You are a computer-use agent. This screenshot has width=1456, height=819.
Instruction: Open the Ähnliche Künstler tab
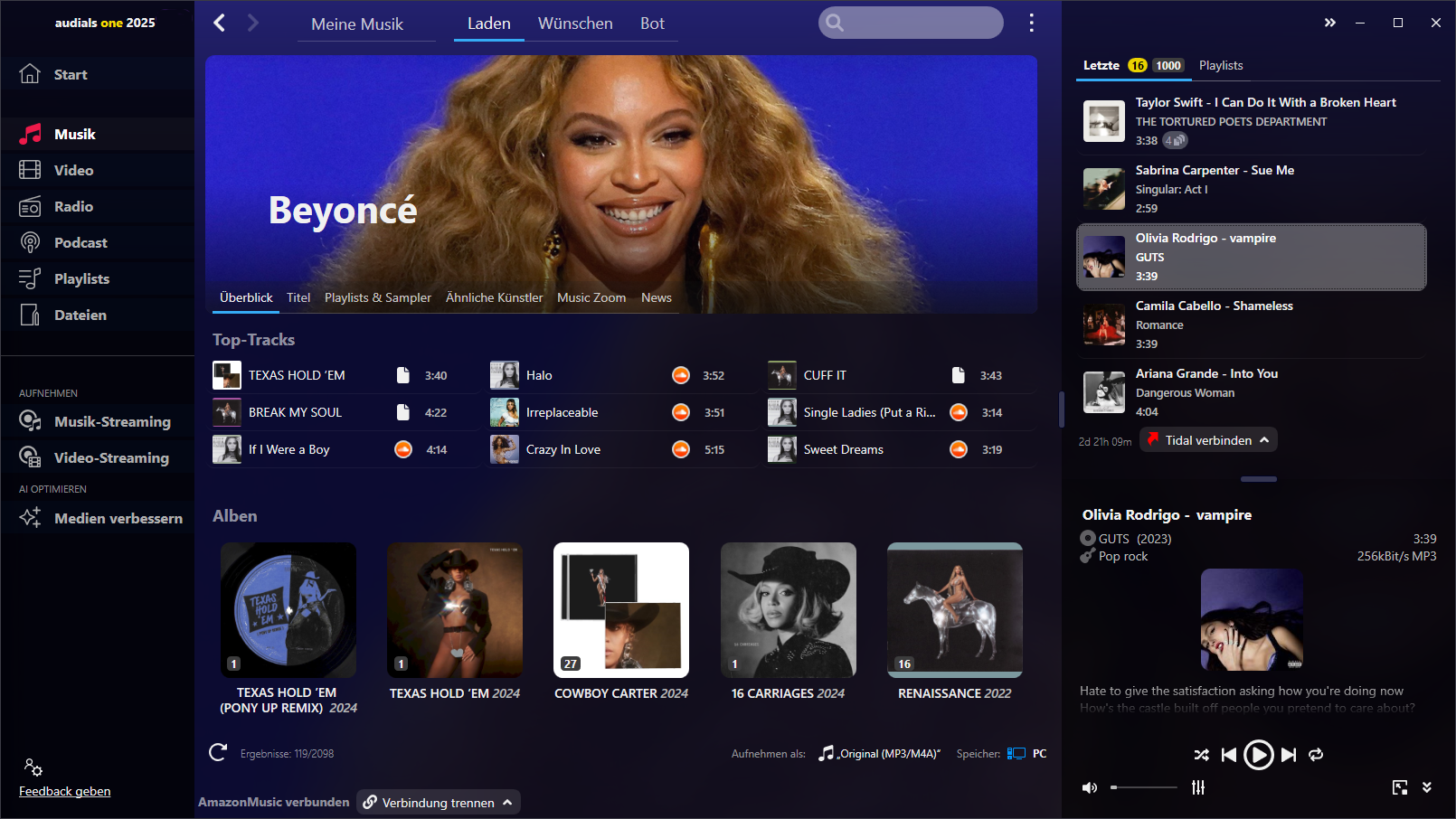point(494,297)
